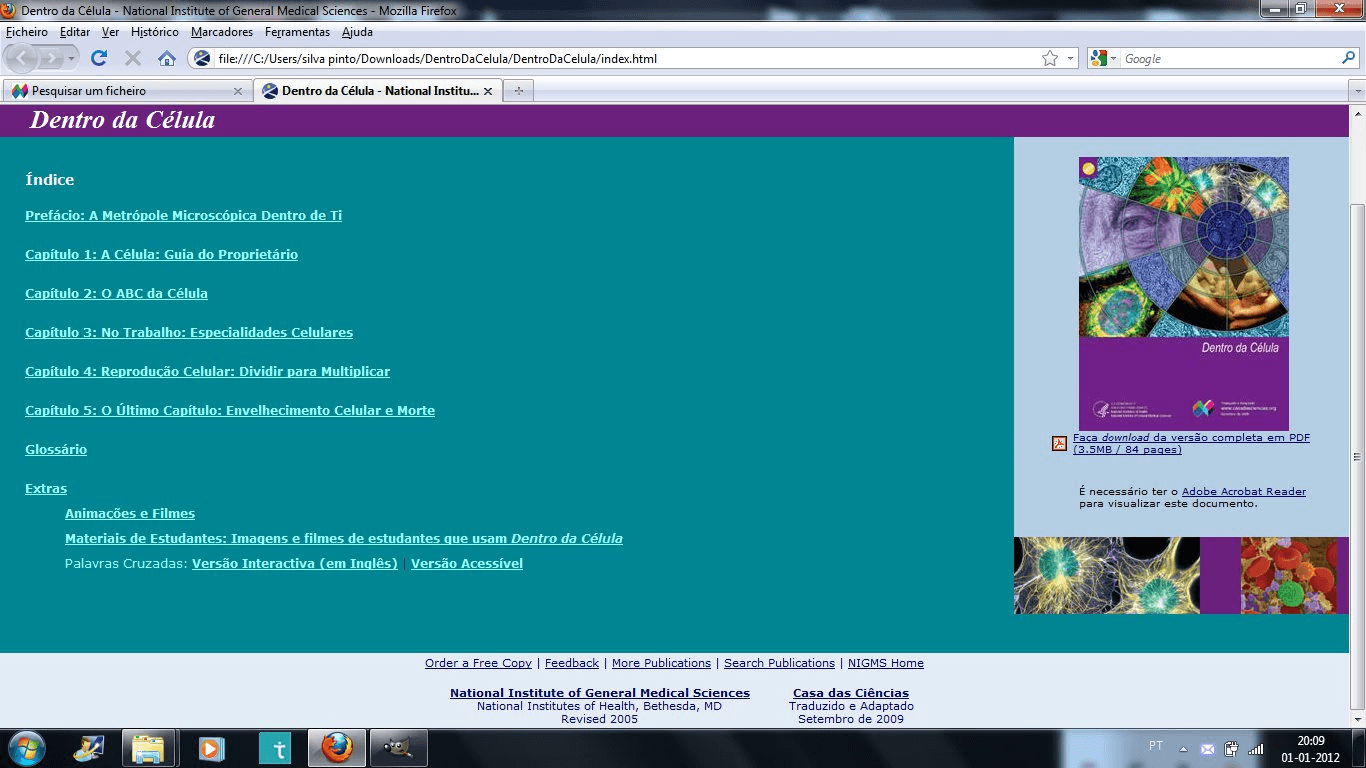Click the favicon on Pesquisar um ficheiro tab
Screen dimensions: 1366x768
20,91
